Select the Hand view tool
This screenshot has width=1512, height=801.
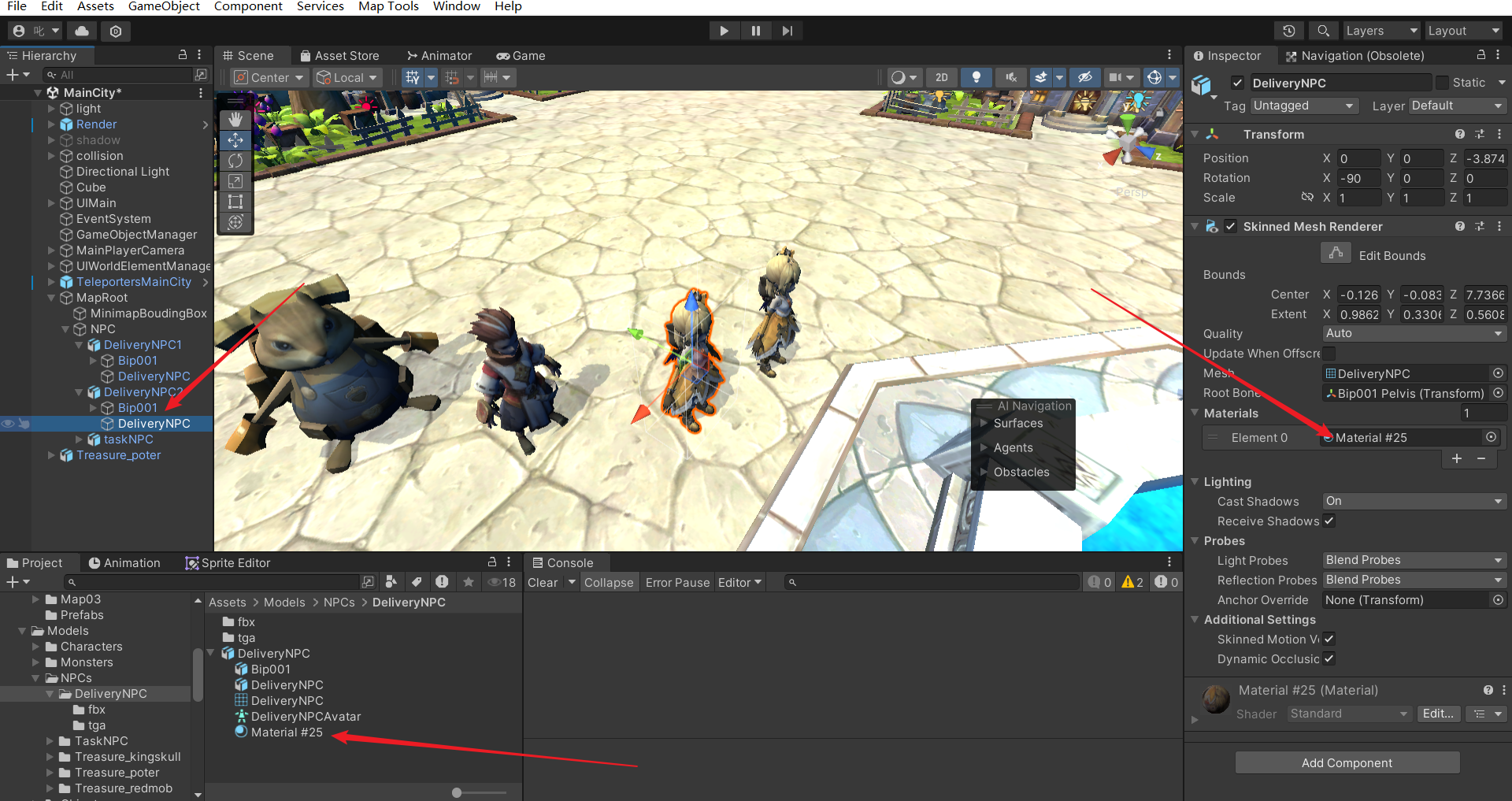pos(235,120)
